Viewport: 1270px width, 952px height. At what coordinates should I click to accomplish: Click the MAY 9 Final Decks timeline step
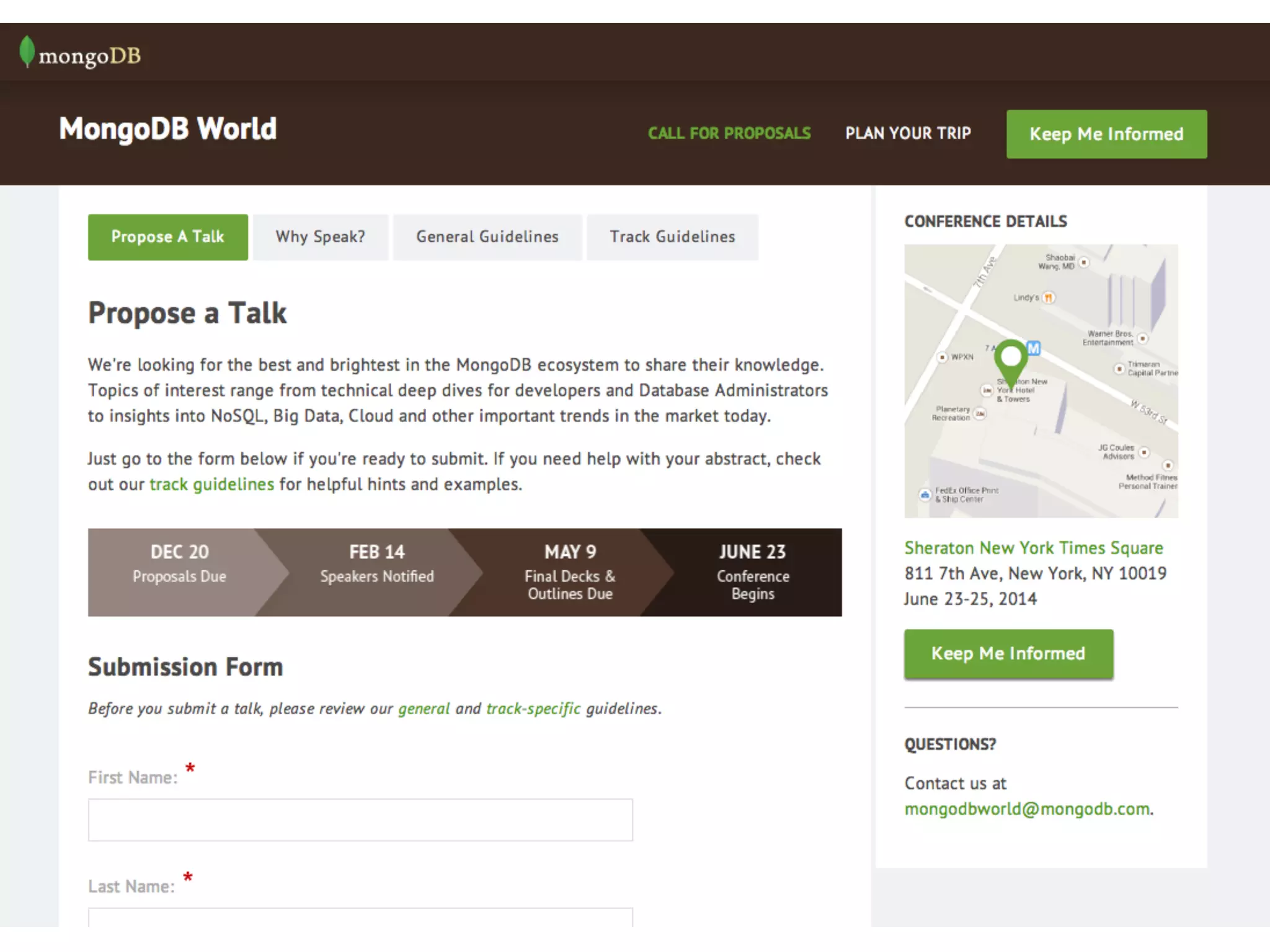(570, 571)
